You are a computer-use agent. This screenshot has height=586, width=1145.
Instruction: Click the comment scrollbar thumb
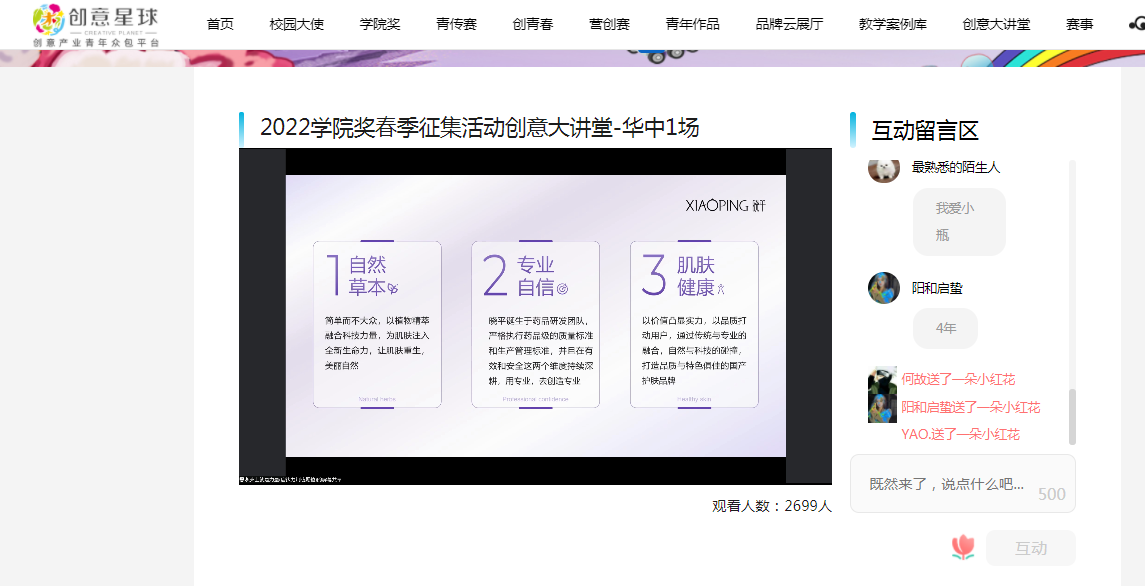coord(1072,416)
